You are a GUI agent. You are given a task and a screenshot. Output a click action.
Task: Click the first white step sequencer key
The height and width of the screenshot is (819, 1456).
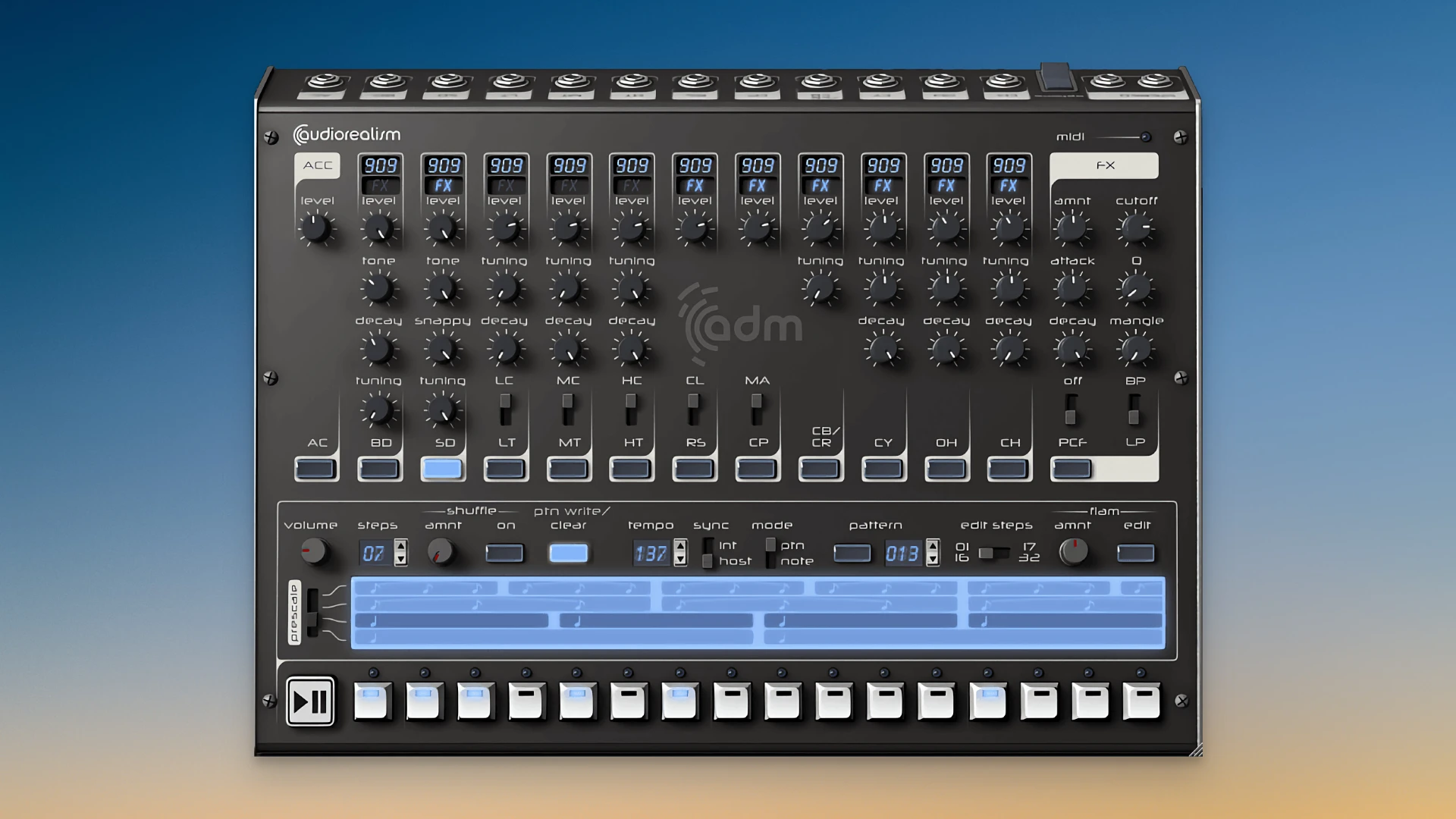[x=372, y=701]
